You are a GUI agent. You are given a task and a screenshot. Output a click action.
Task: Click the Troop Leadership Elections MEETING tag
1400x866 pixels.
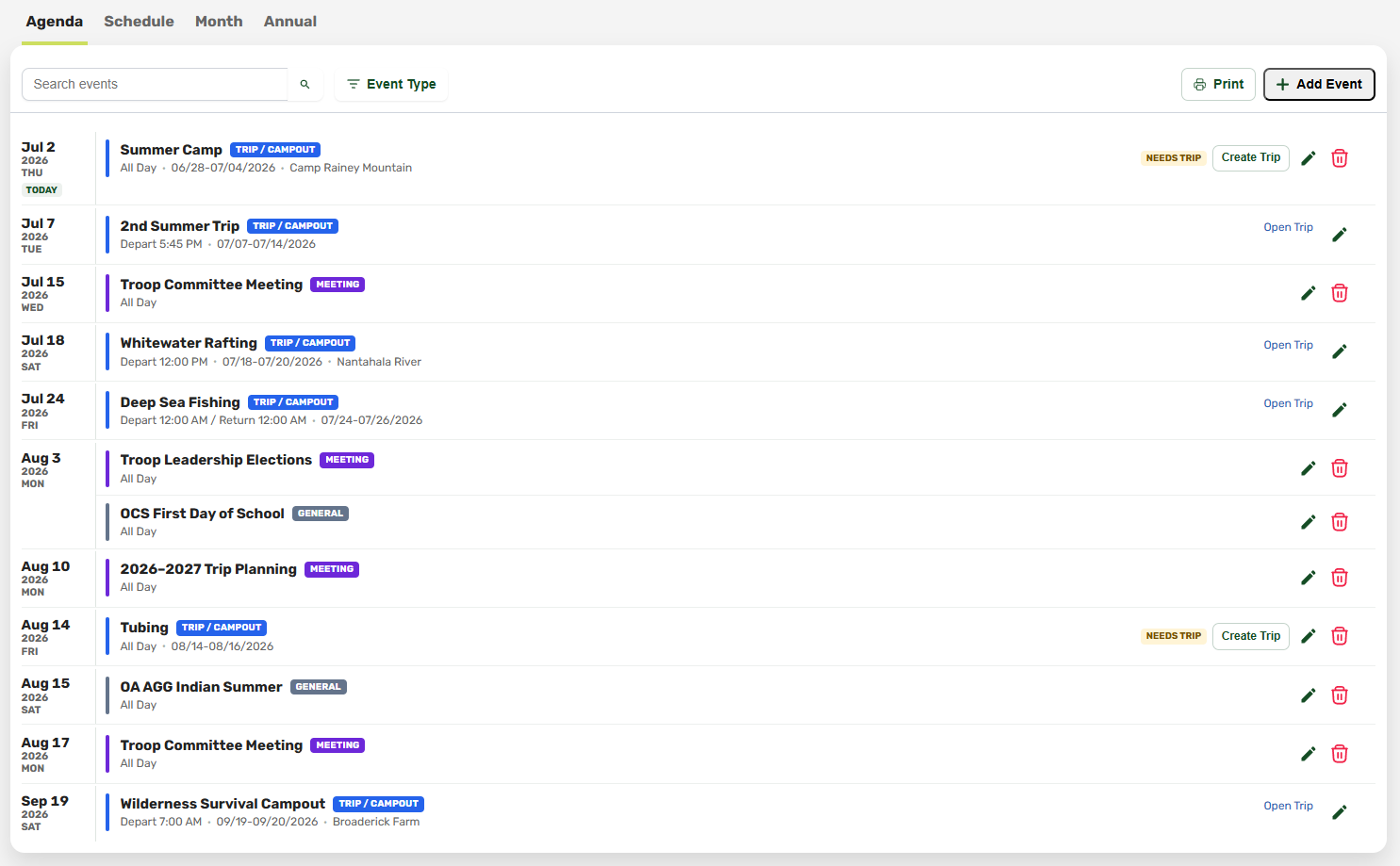[347, 460]
